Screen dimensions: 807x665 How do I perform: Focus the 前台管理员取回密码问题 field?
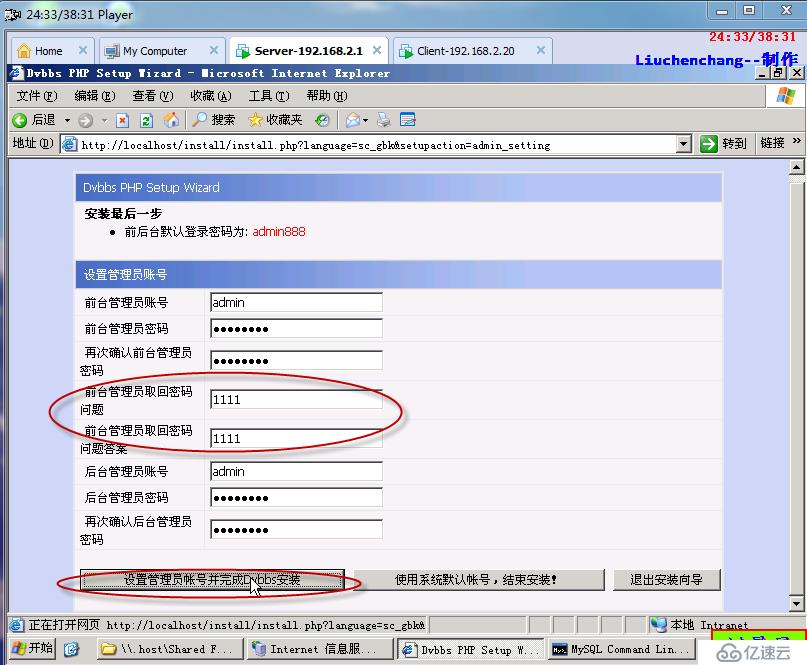point(296,399)
